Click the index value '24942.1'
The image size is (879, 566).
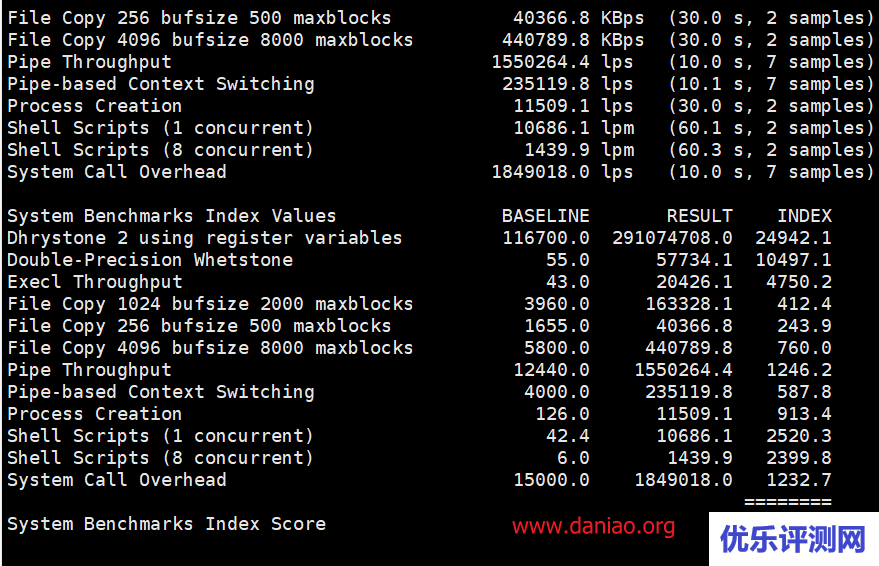[793, 238]
